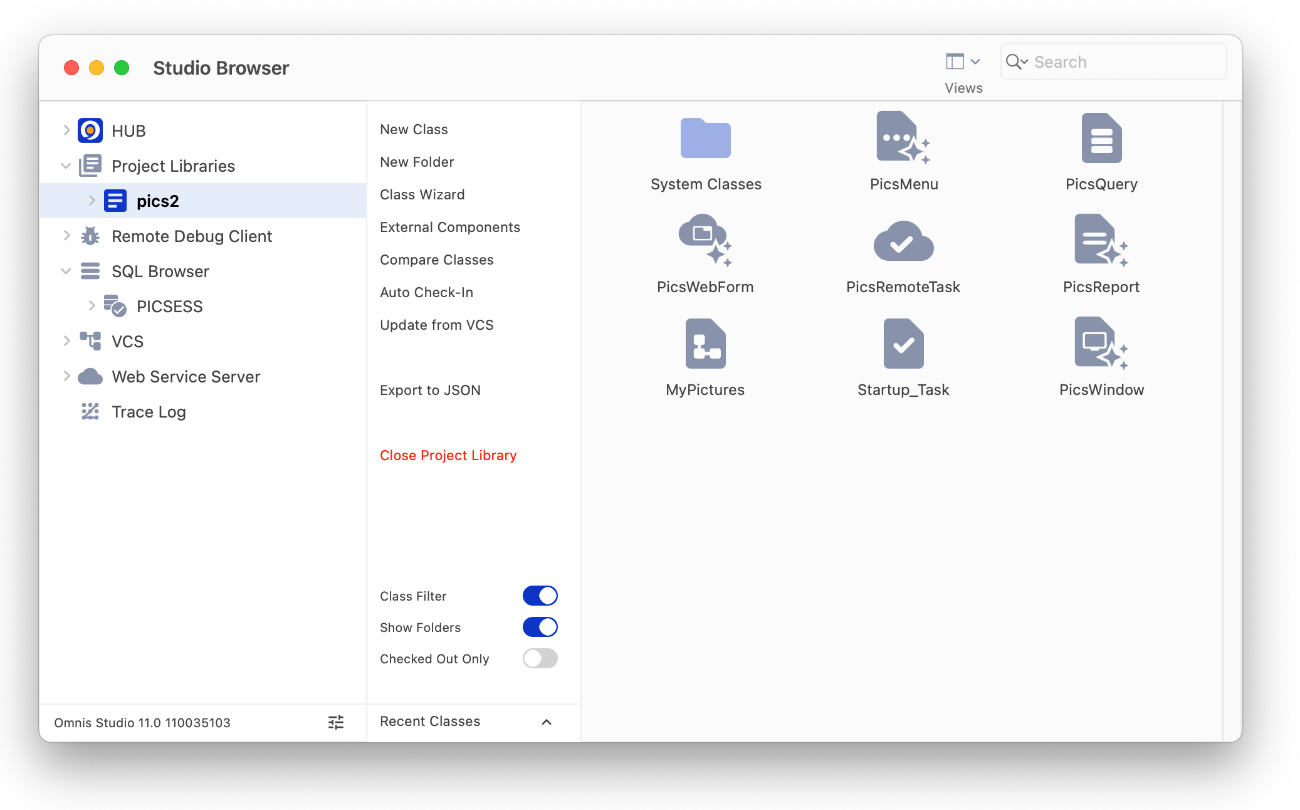Click the PicsWindow label
The height and width of the screenshot is (810, 1300).
coord(1101,390)
